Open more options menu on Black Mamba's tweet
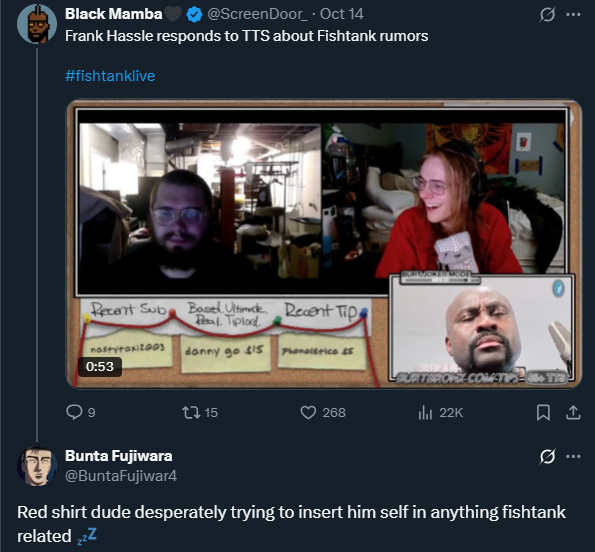This screenshot has width=595, height=552. click(573, 15)
